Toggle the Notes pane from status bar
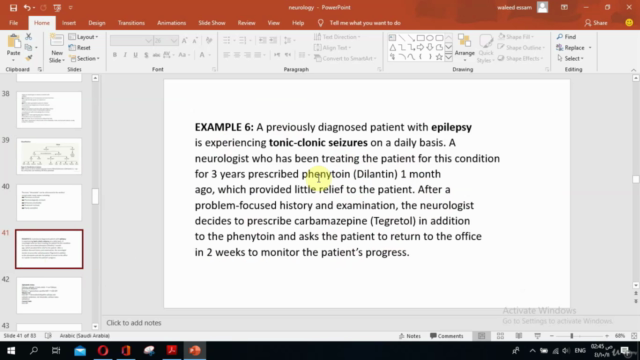This screenshot has height=360, width=640. (410, 336)
